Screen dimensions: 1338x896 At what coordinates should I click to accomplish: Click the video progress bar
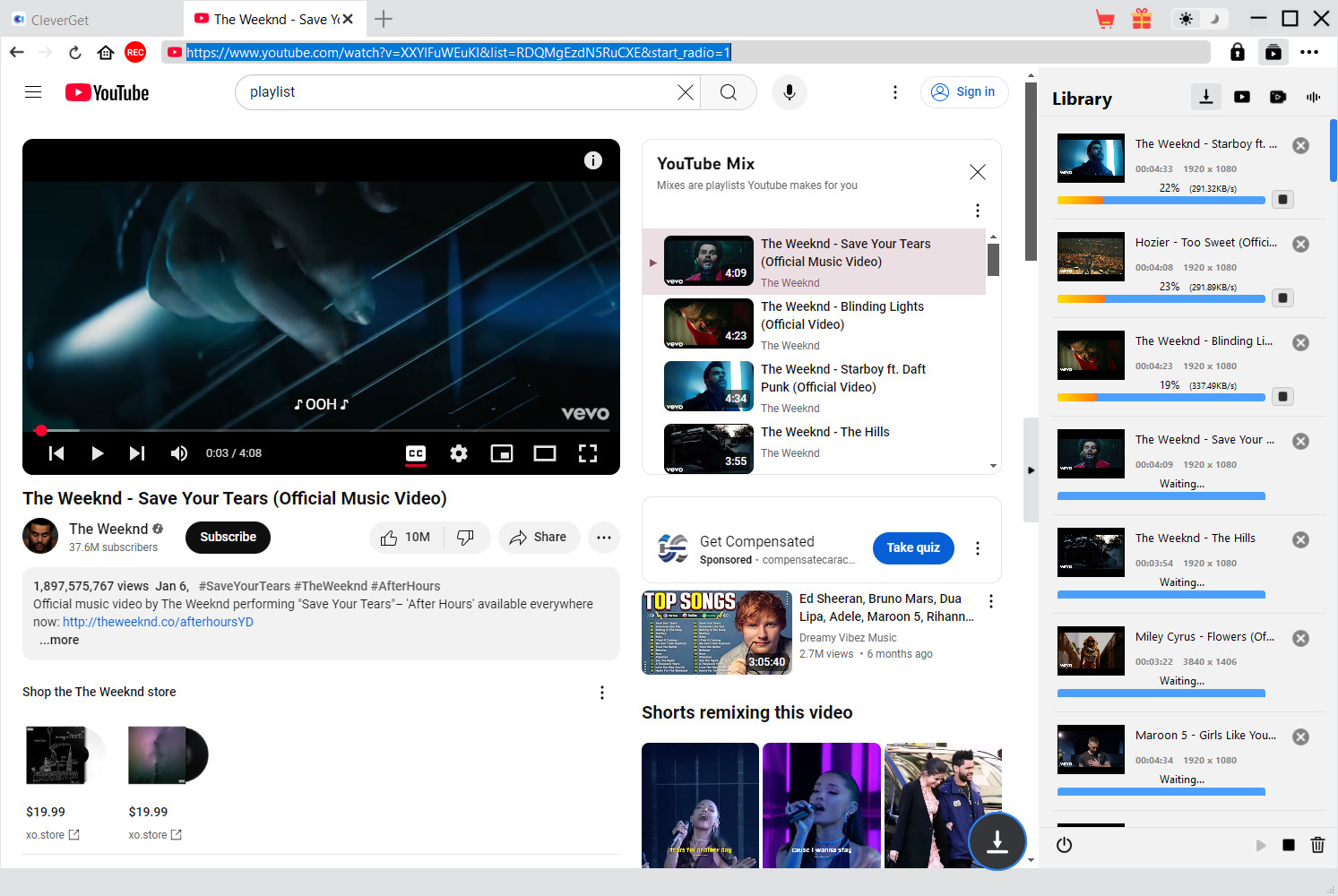pyautogui.click(x=321, y=431)
